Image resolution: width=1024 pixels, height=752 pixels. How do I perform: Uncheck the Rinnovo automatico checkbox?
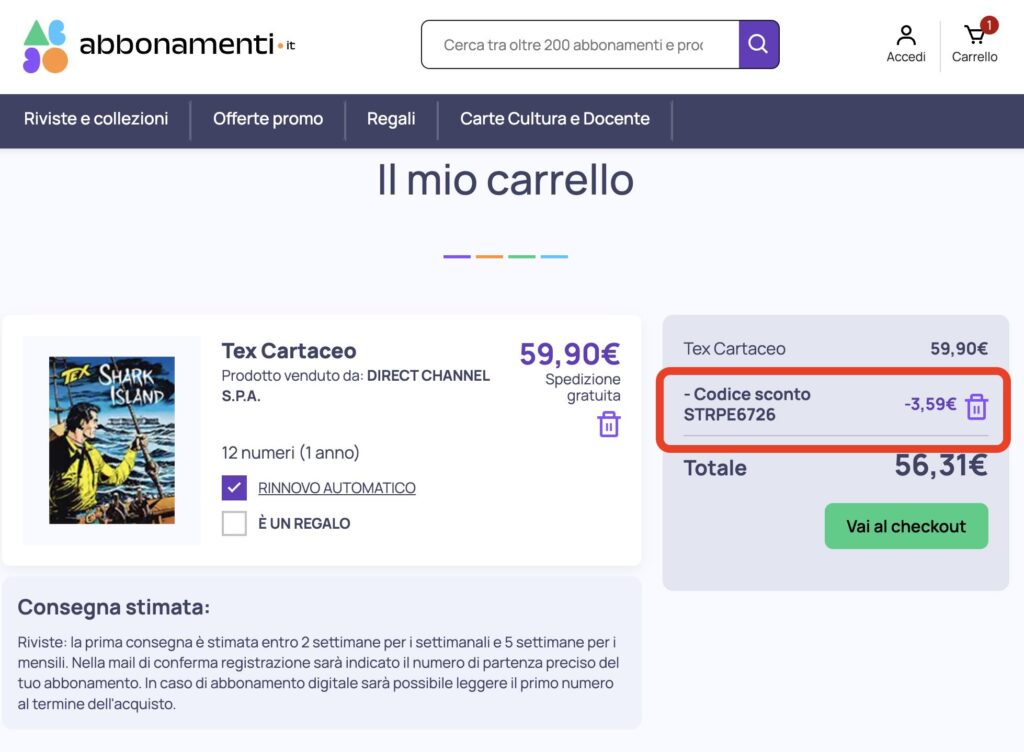coord(234,488)
